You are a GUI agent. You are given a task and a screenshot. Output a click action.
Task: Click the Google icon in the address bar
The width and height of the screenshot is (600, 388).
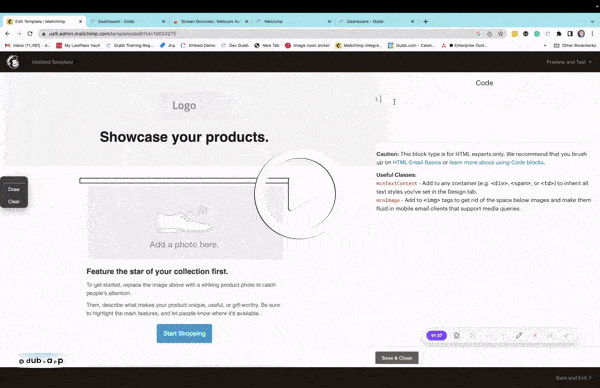[479, 34]
